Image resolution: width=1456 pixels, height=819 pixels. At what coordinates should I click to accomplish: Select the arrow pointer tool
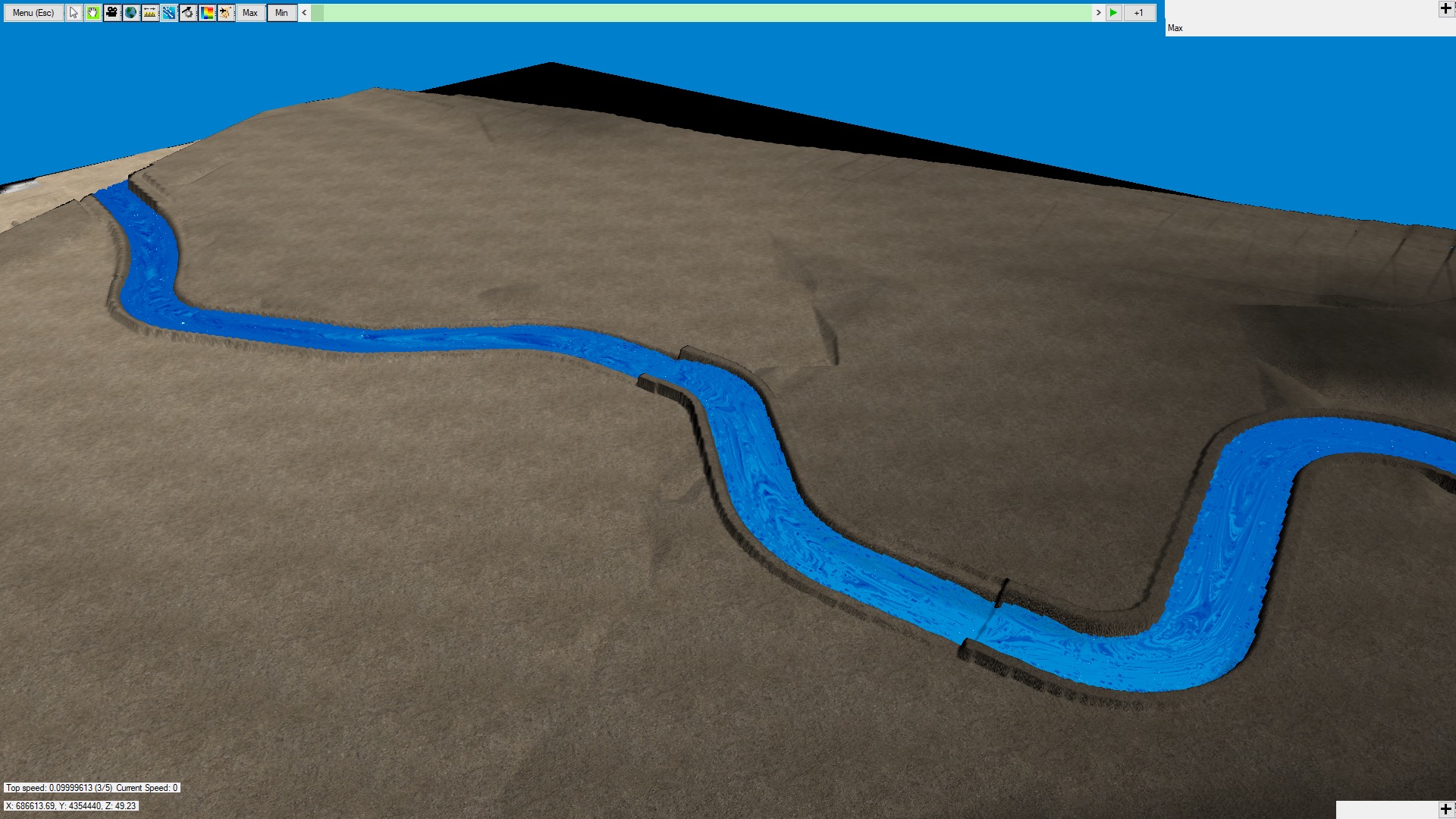coord(74,13)
